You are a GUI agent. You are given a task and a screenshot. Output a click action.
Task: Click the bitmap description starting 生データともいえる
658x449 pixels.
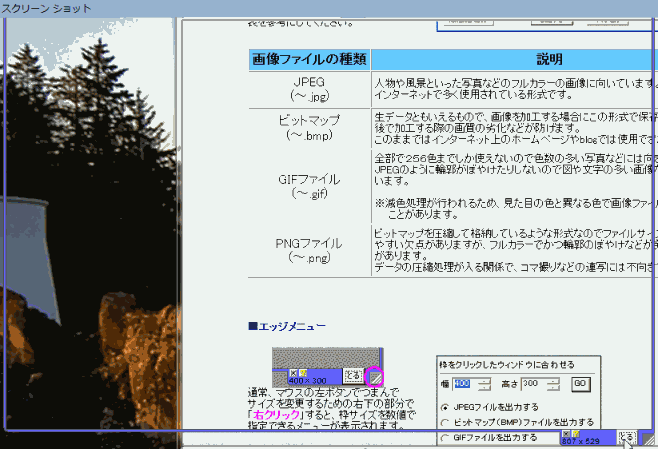point(515,128)
